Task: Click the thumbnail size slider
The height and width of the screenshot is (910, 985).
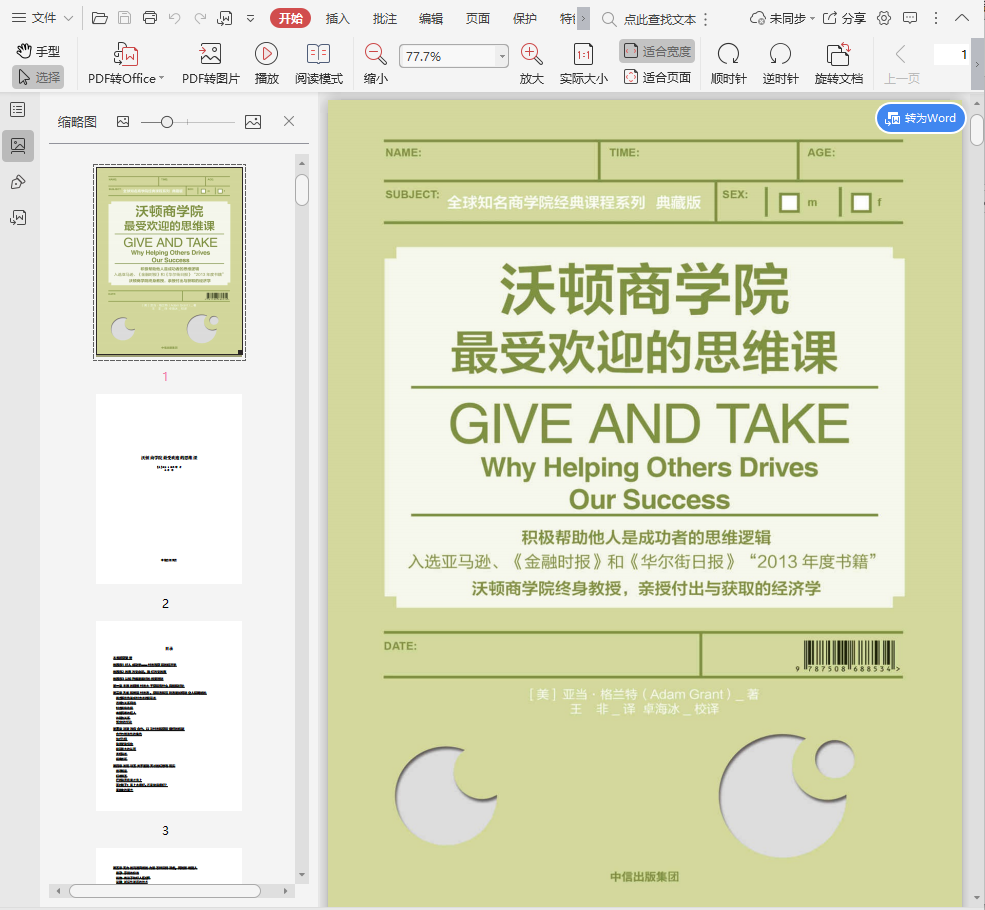Action: (167, 122)
